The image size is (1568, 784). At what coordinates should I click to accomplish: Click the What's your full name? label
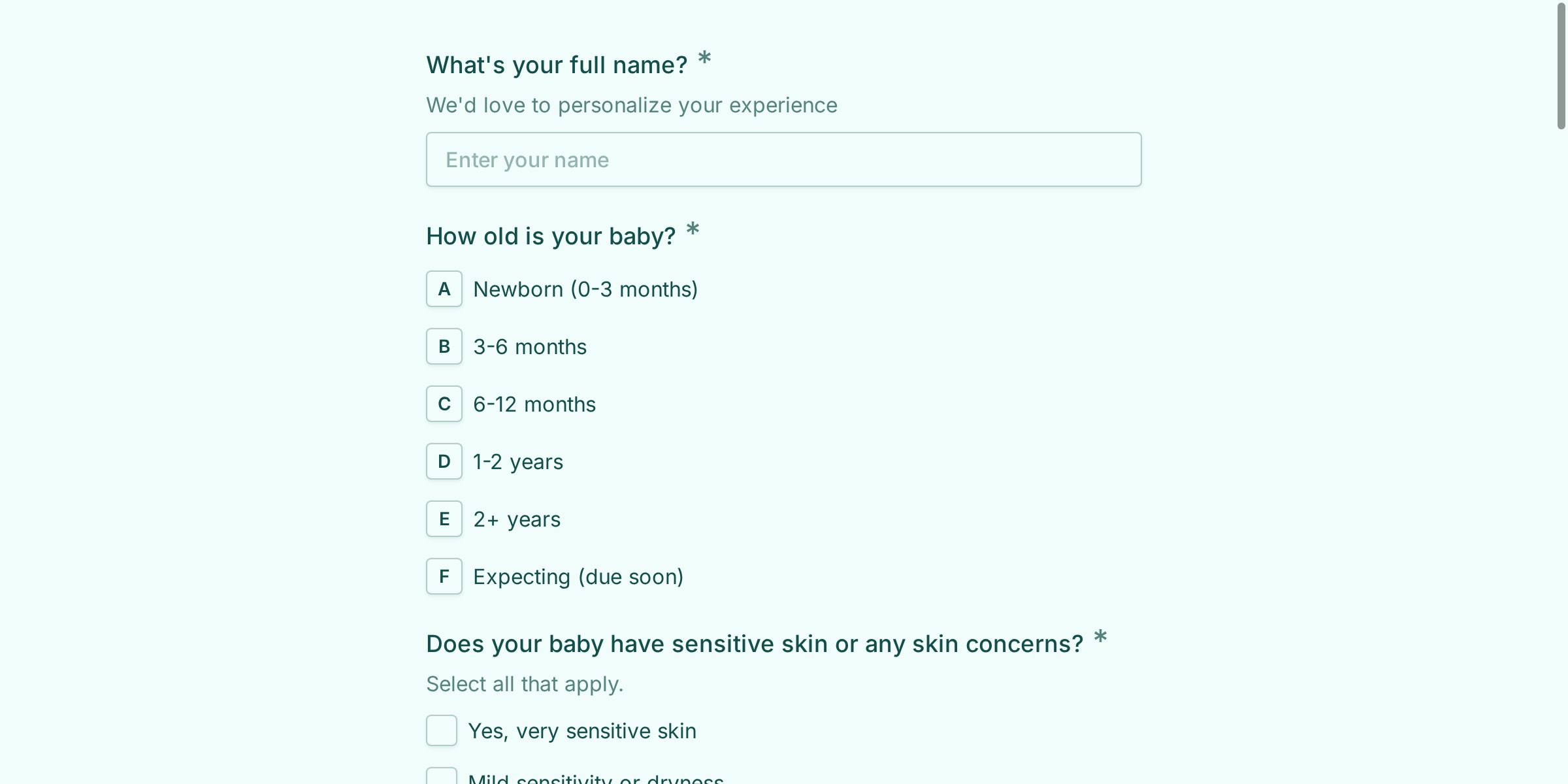[x=557, y=65]
